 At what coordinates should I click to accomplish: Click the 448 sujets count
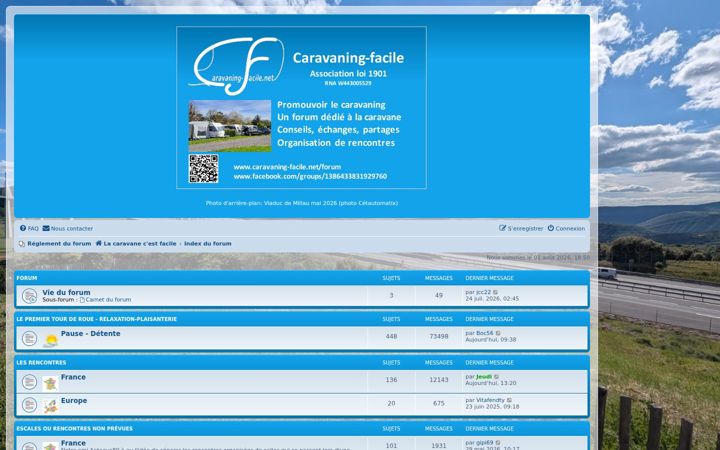(391, 337)
